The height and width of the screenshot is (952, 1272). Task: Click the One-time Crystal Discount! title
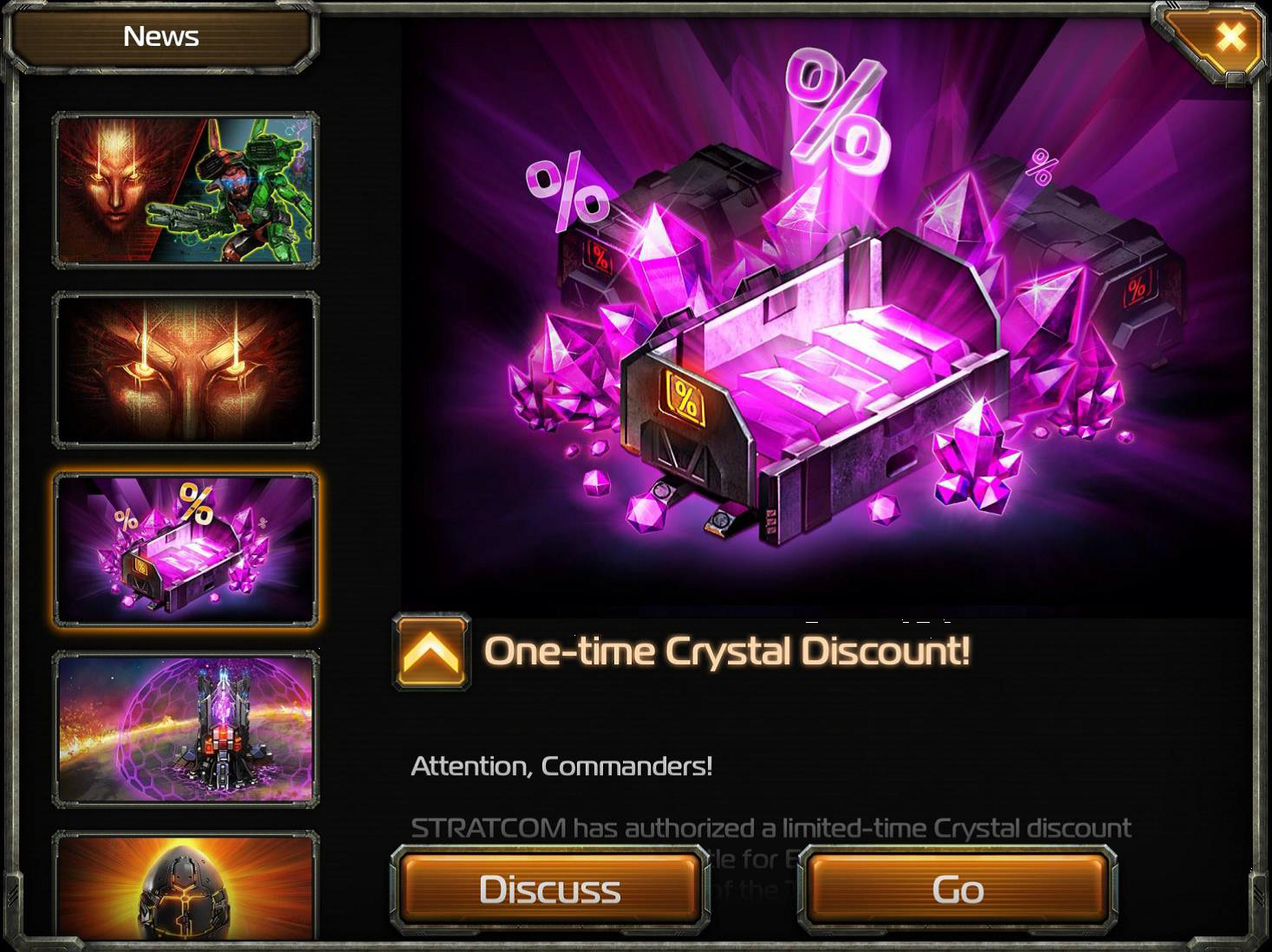726,651
